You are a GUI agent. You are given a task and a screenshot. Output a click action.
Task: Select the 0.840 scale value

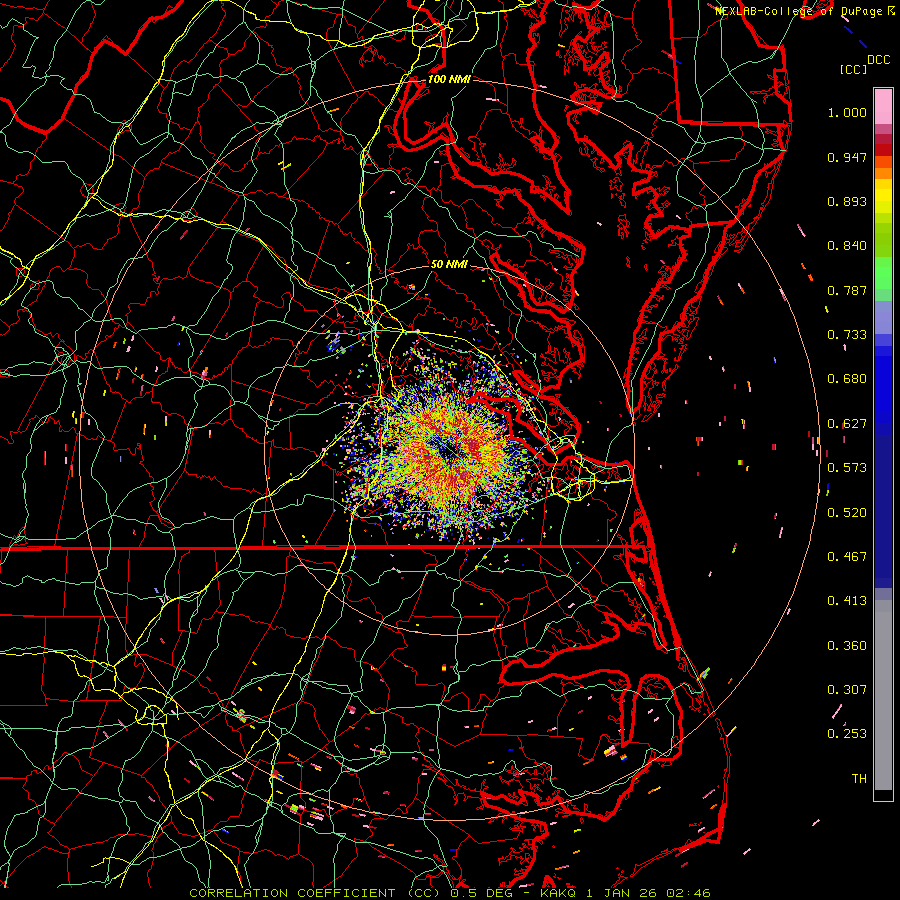[847, 246]
